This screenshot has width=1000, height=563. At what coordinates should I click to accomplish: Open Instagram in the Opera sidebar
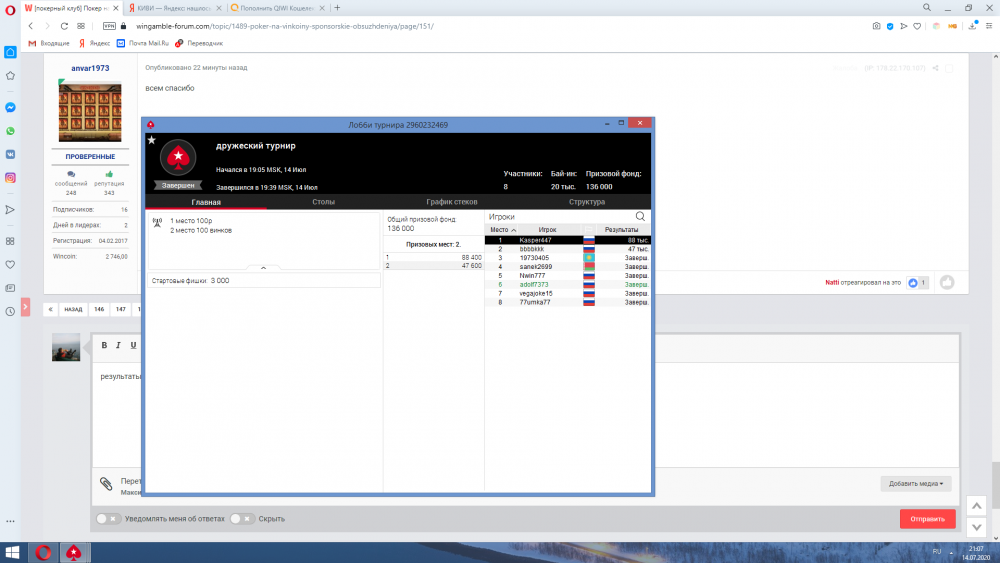tap(10, 178)
